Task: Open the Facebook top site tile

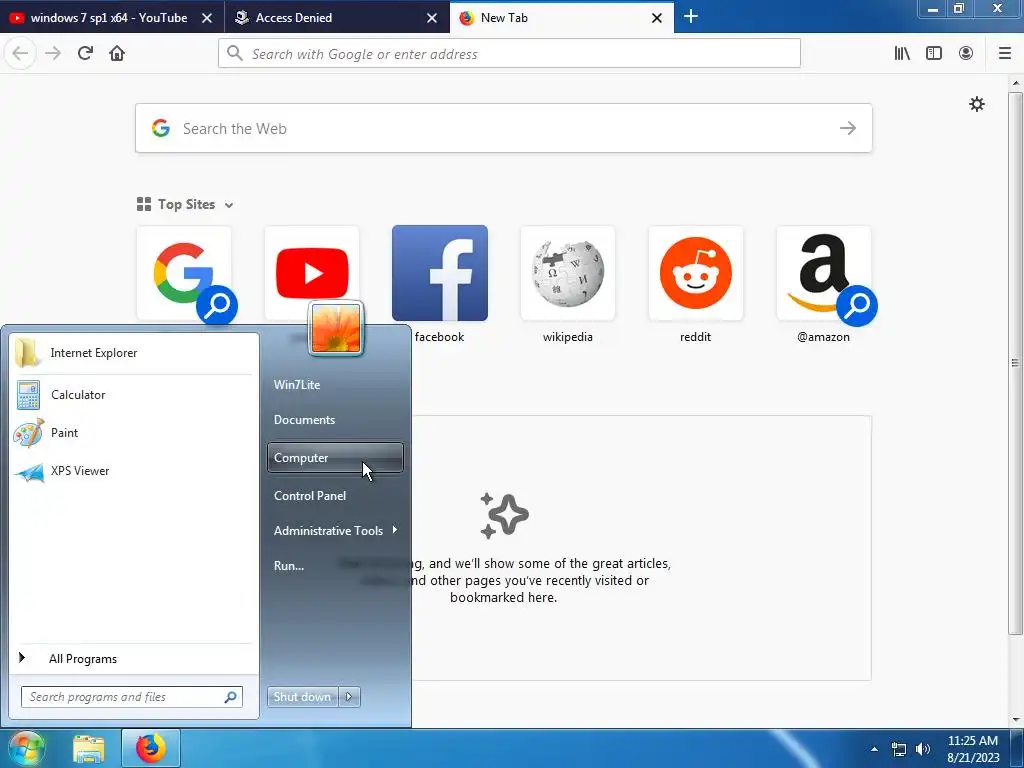Action: point(440,273)
